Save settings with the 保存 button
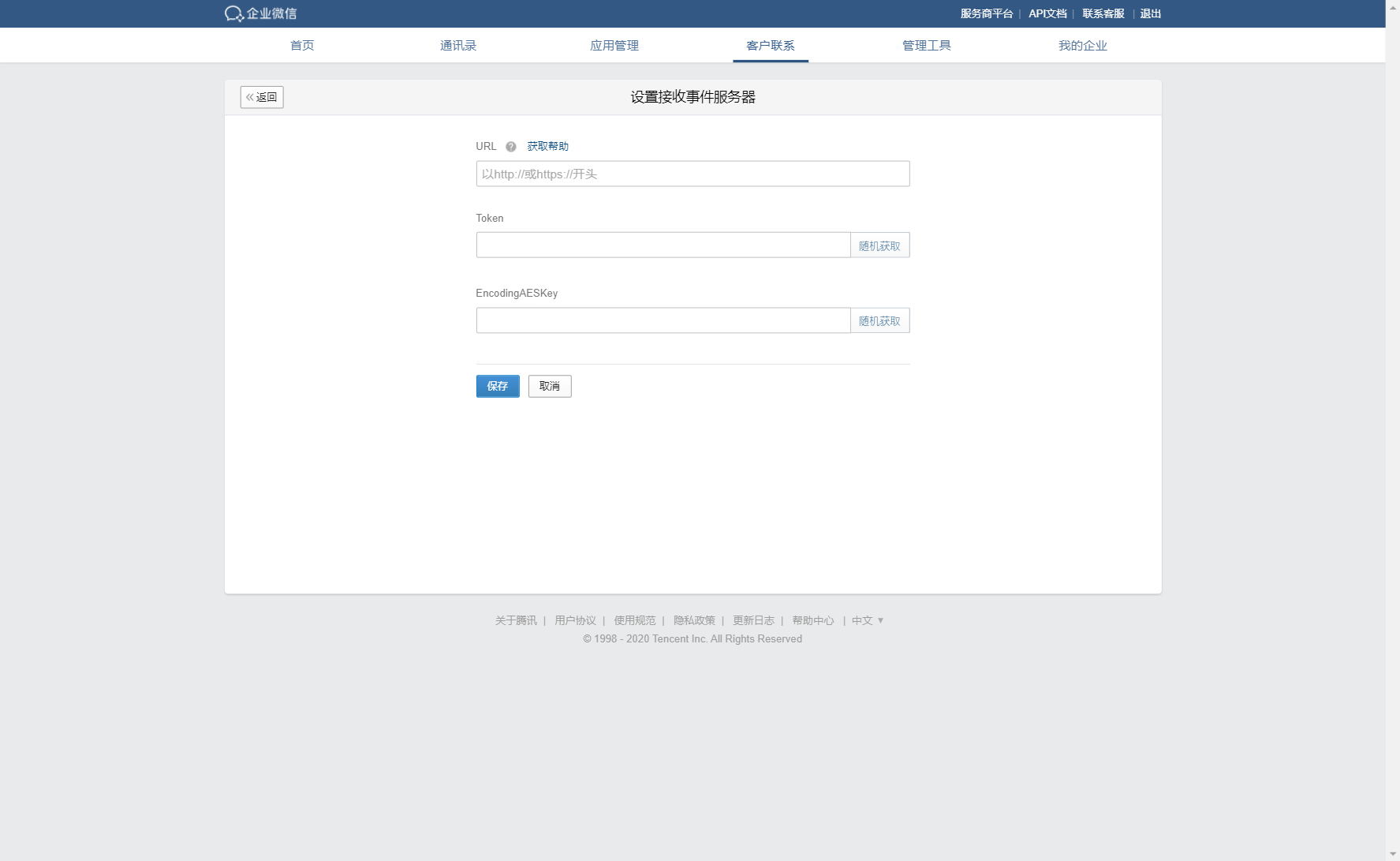Screen dimensions: 1400x861 [498, 386]
